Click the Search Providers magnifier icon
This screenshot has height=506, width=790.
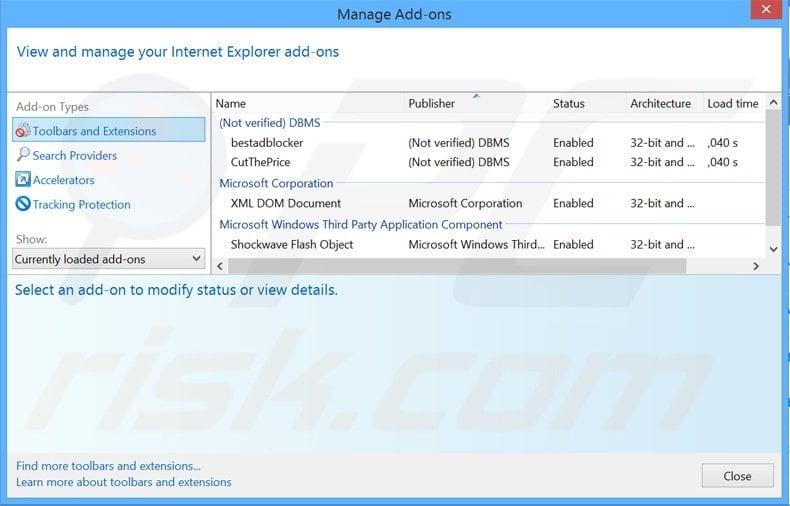pyautogui.click(x=23, y=155)
